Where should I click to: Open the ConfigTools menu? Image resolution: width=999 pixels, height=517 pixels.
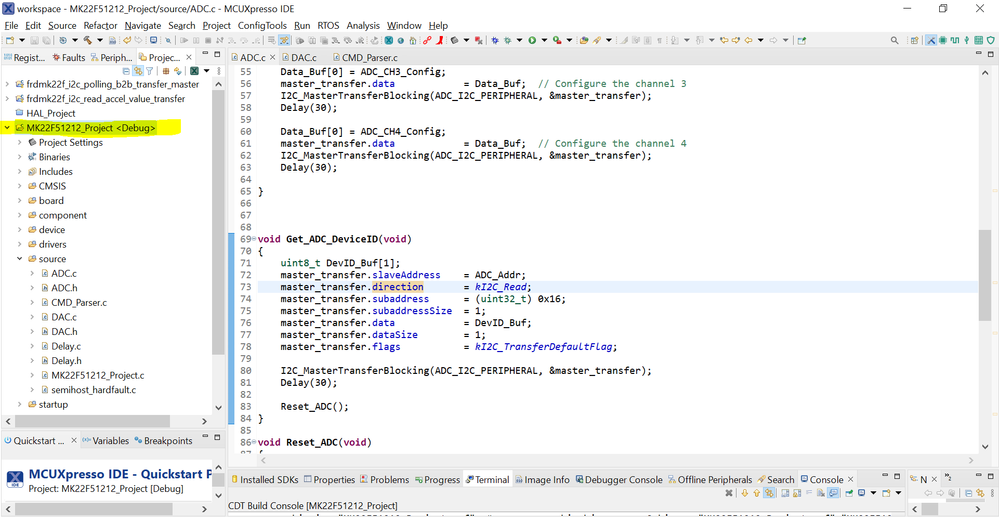(263, 25)
